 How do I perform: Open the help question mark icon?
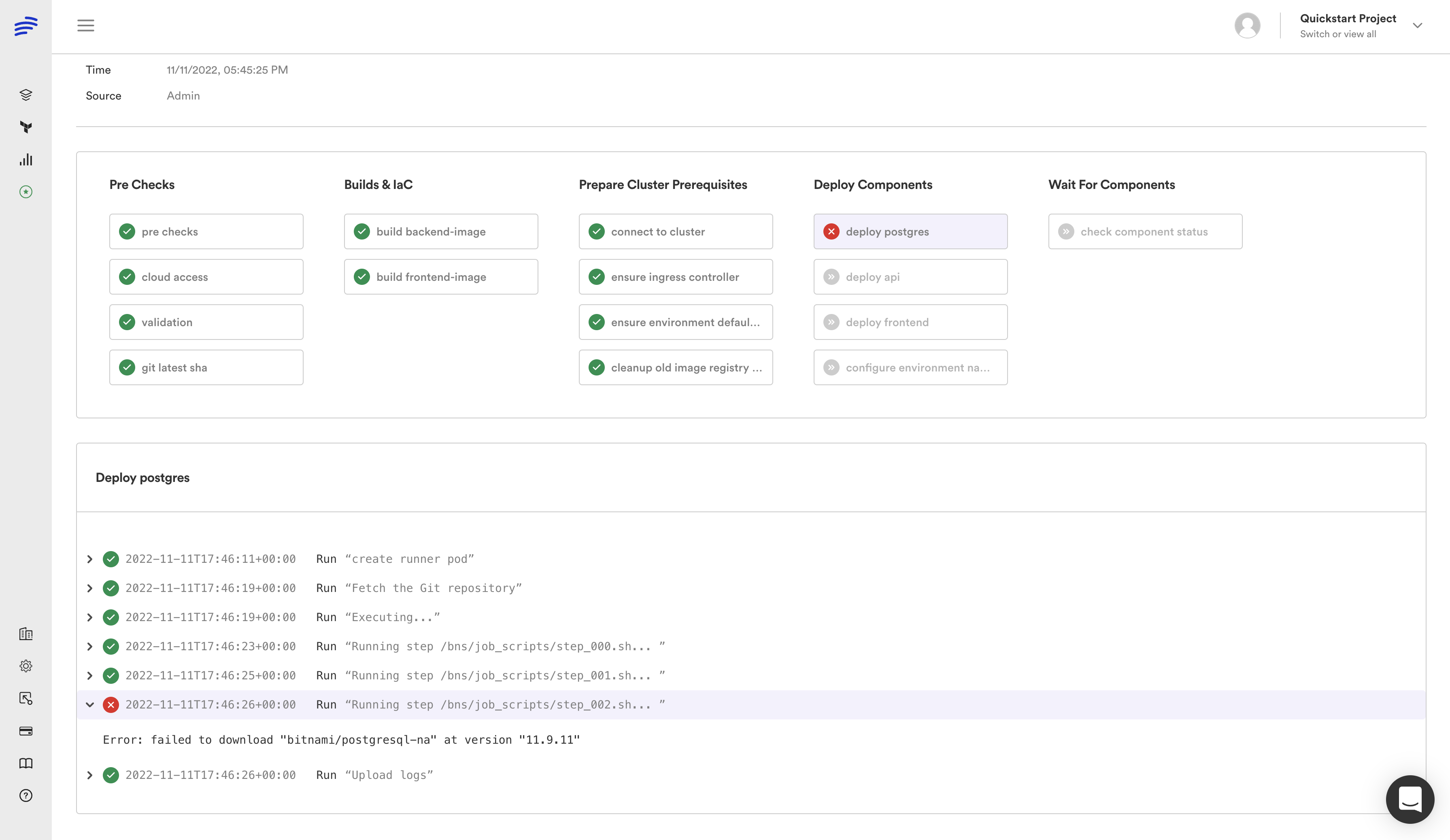pyautogui.click(x=26, y=795)
